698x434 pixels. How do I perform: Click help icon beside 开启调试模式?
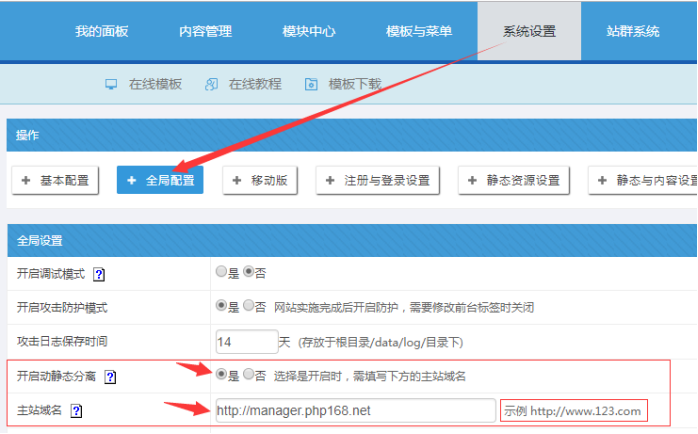point(99,274)
